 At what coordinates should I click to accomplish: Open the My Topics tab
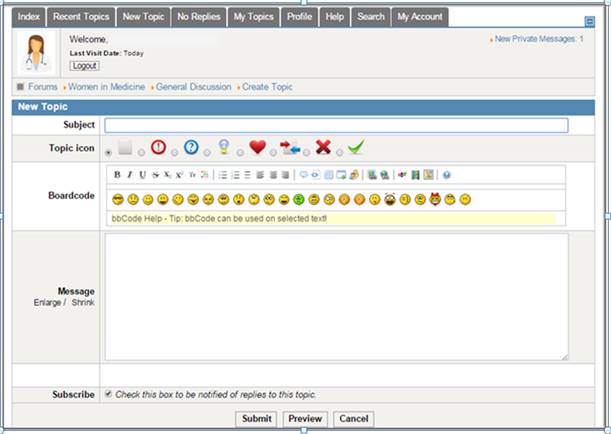click(254, 17)
